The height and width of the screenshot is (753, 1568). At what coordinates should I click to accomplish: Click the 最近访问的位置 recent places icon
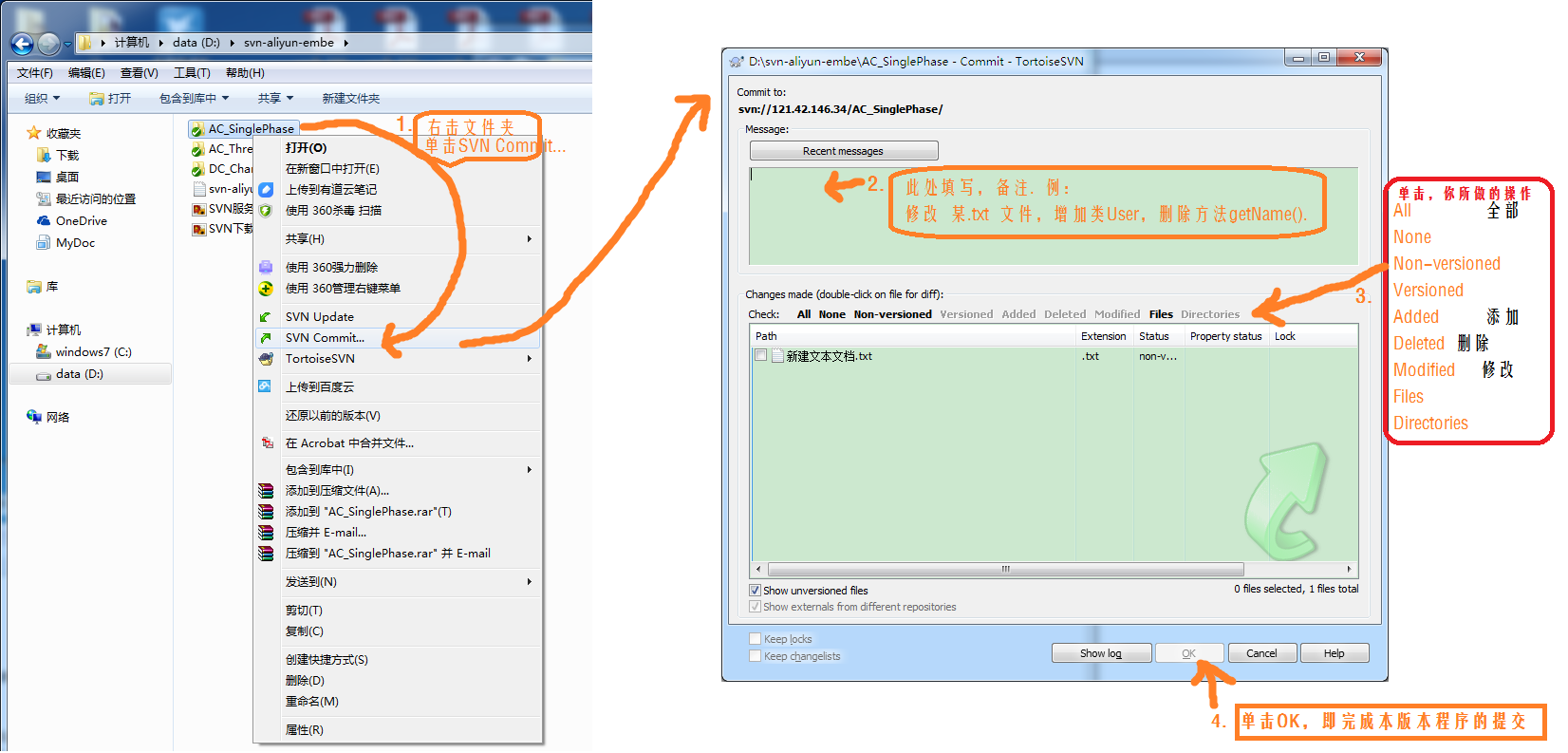(x=44, y=198)
